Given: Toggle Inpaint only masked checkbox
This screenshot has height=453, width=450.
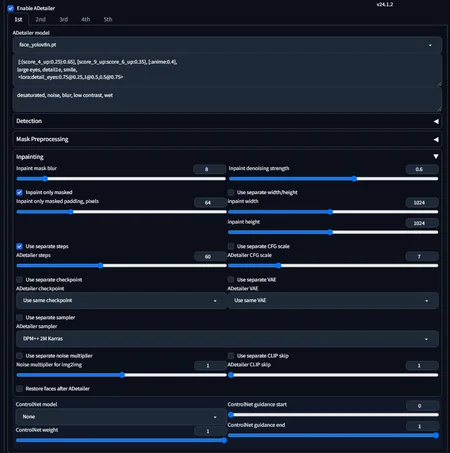Looking at the screenshot, I should tap(19, 192).
